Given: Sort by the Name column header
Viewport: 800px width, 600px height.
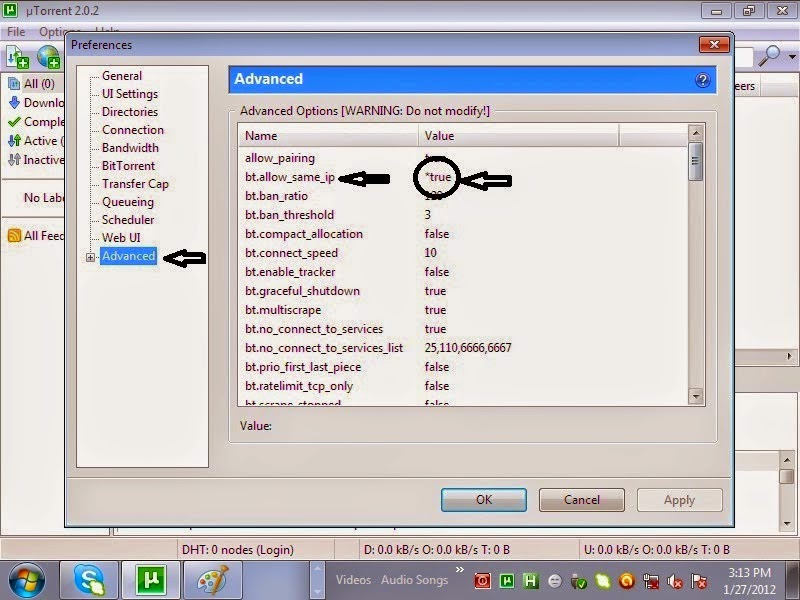Looking at the screenshot, I should pyautogui.click(x=329, y=136).
